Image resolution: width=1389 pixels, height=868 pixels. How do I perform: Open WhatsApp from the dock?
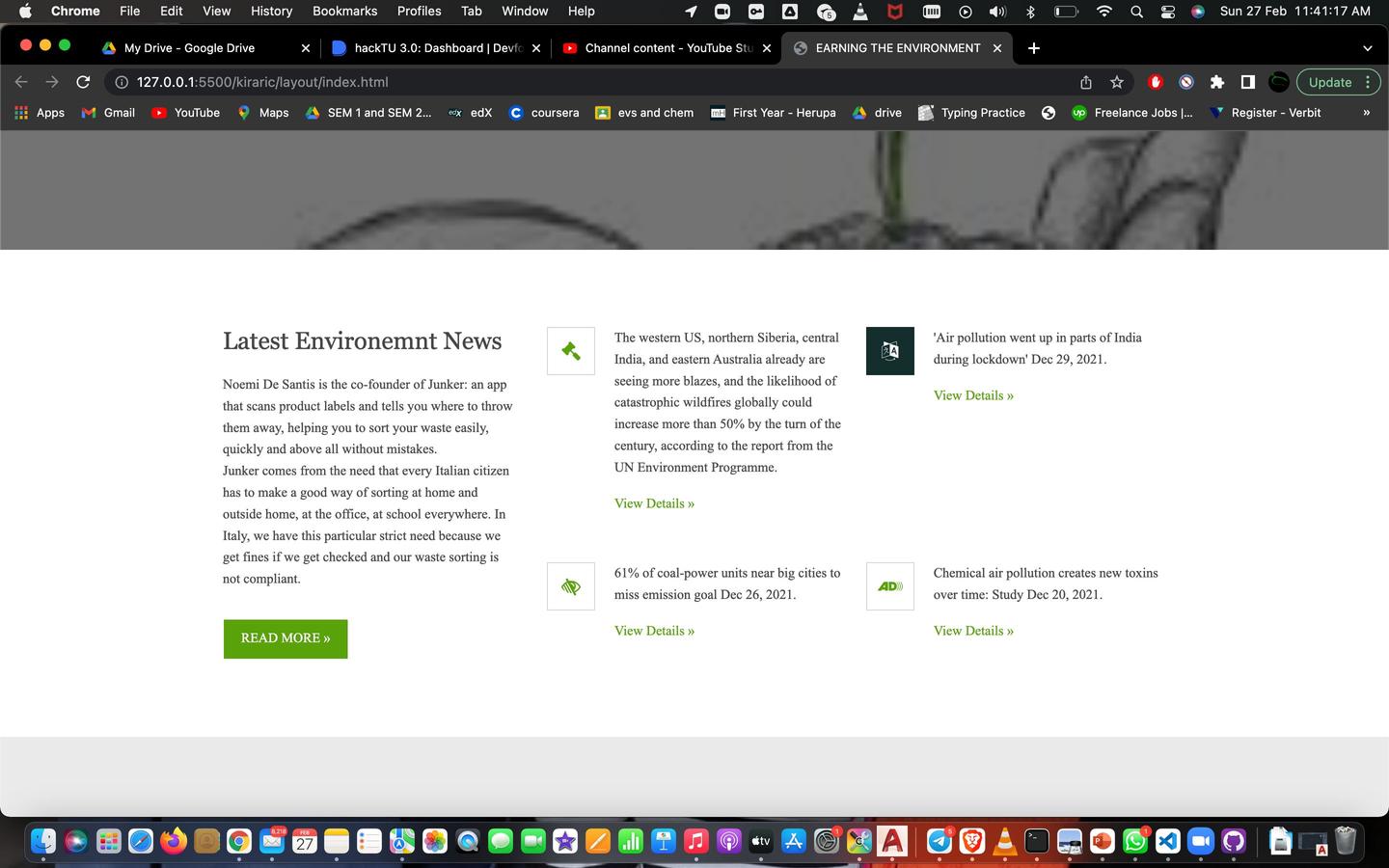click(1134, 841)
